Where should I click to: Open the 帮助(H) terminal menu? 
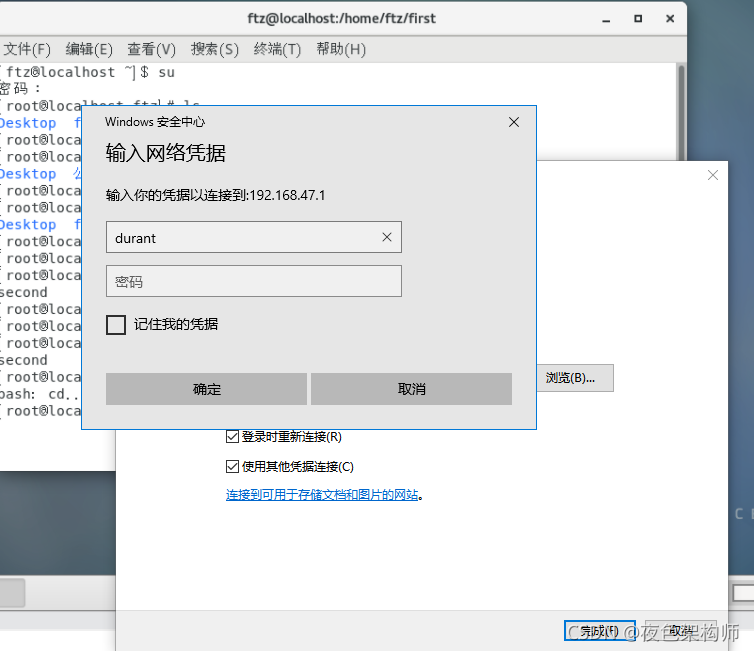(341, 49)
